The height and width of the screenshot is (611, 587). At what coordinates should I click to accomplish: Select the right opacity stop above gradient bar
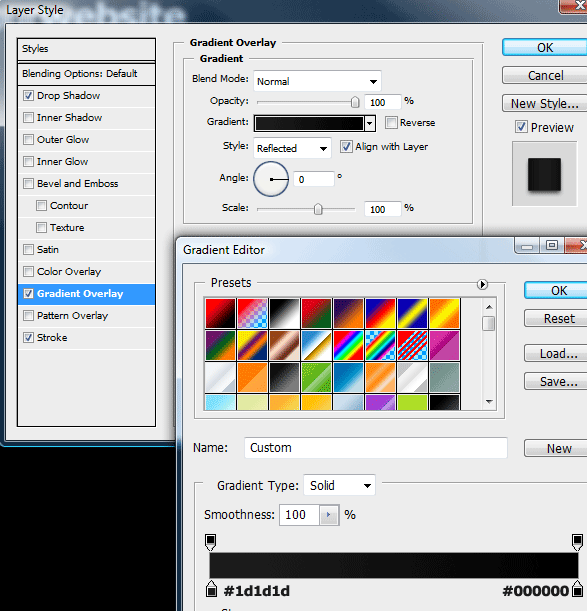tap(577, 542)
